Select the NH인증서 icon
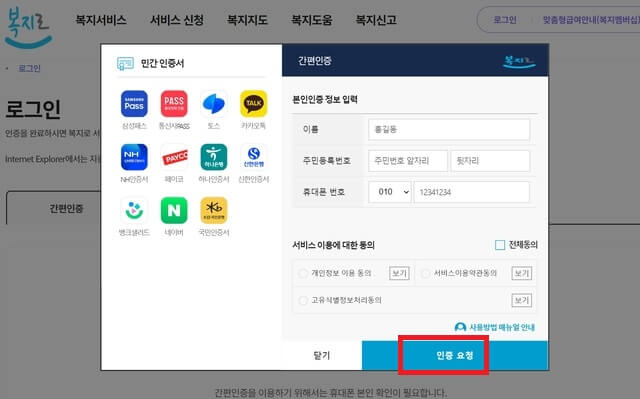This screenshot has width=640, height=399. click(x=134, y=157)
